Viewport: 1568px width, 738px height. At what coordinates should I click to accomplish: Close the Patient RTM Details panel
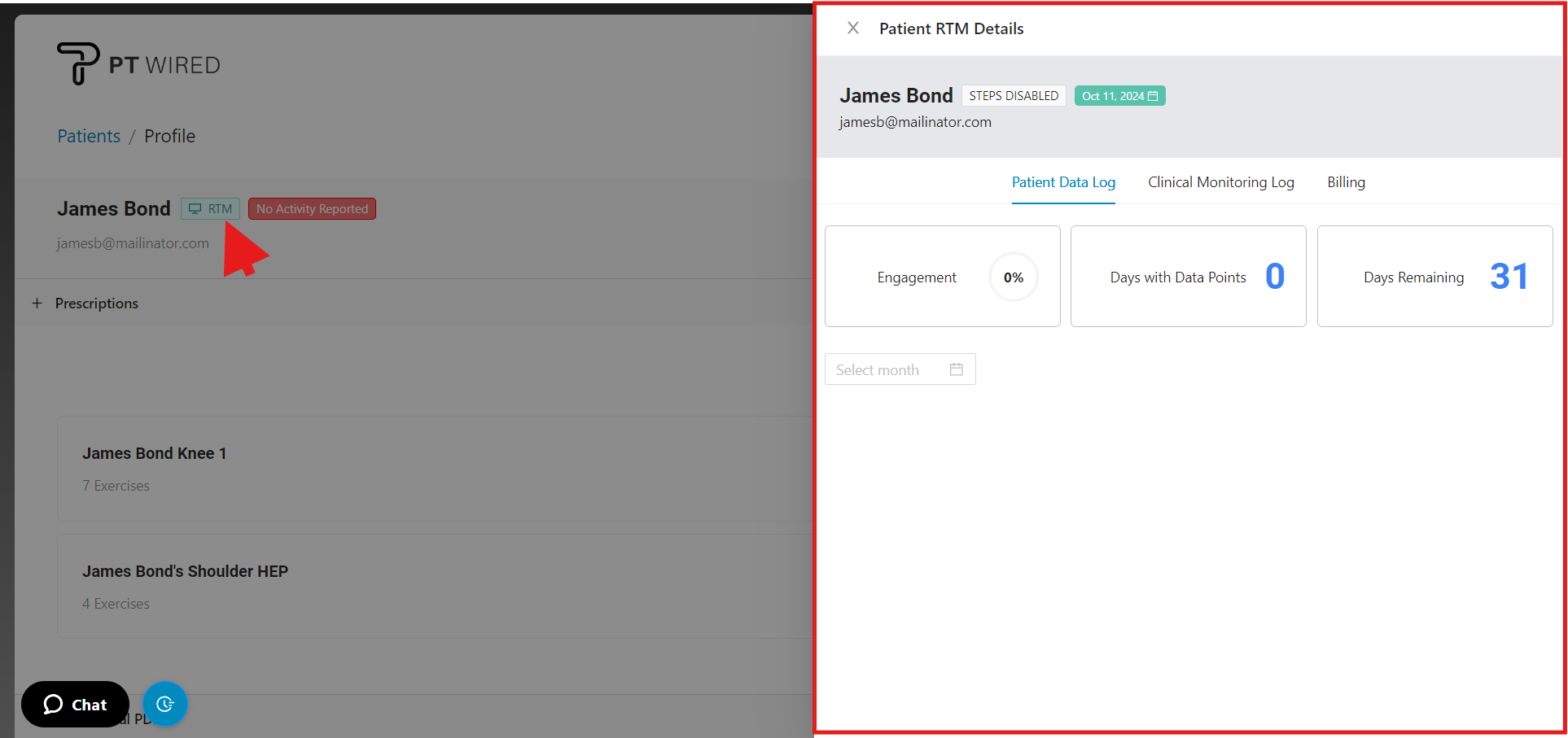(x=852, y=28)
